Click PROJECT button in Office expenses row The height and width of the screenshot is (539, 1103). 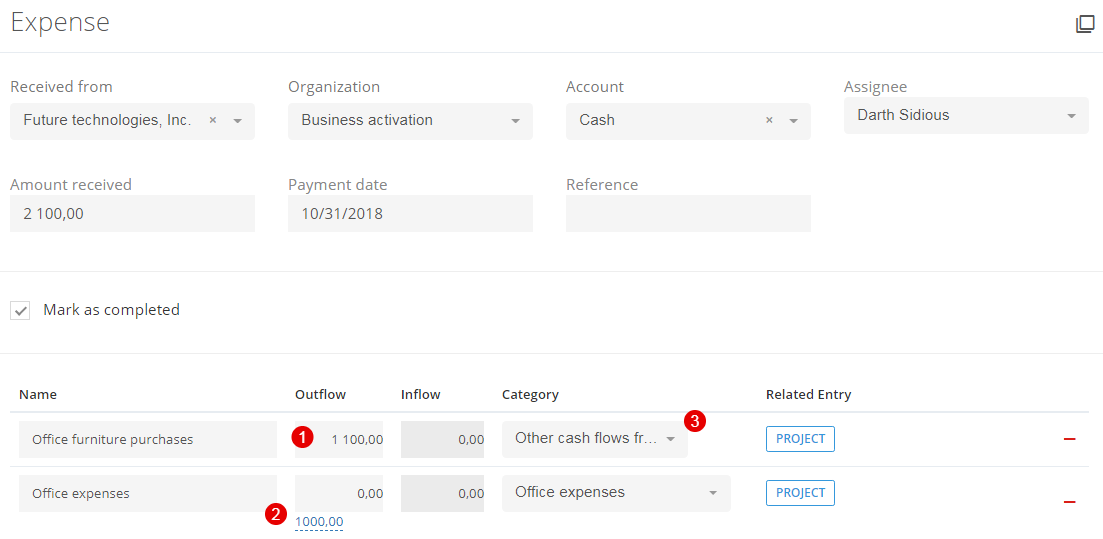pyautogui.click(x=800, y=493)
